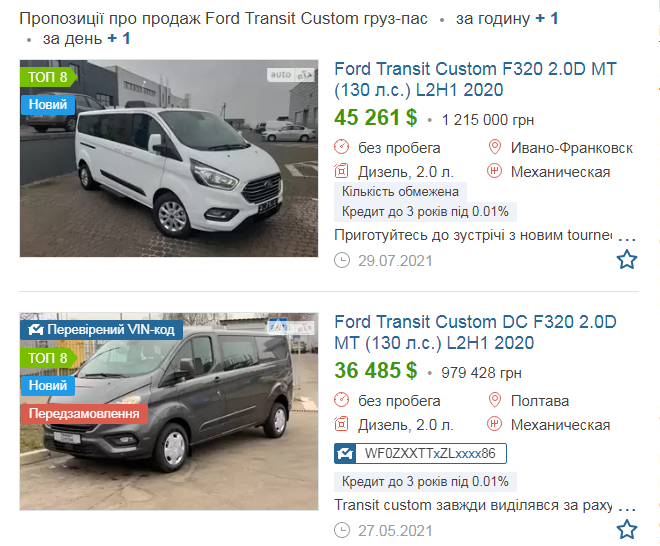Click the Передзамовлення badge on gray van
The width and height of the screenshot is (660, 546).
[x=84, y=413]
